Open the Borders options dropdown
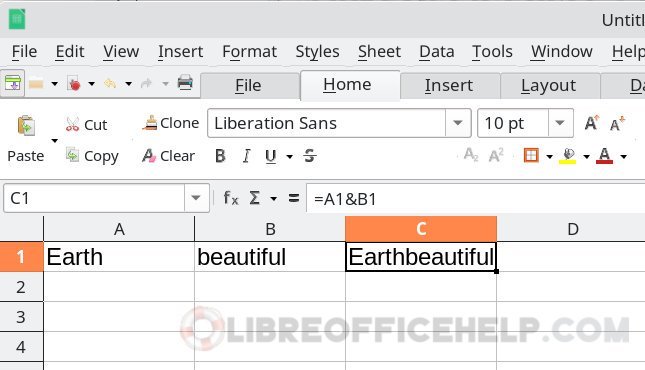 pyautogui.click(x=549, y=156)
